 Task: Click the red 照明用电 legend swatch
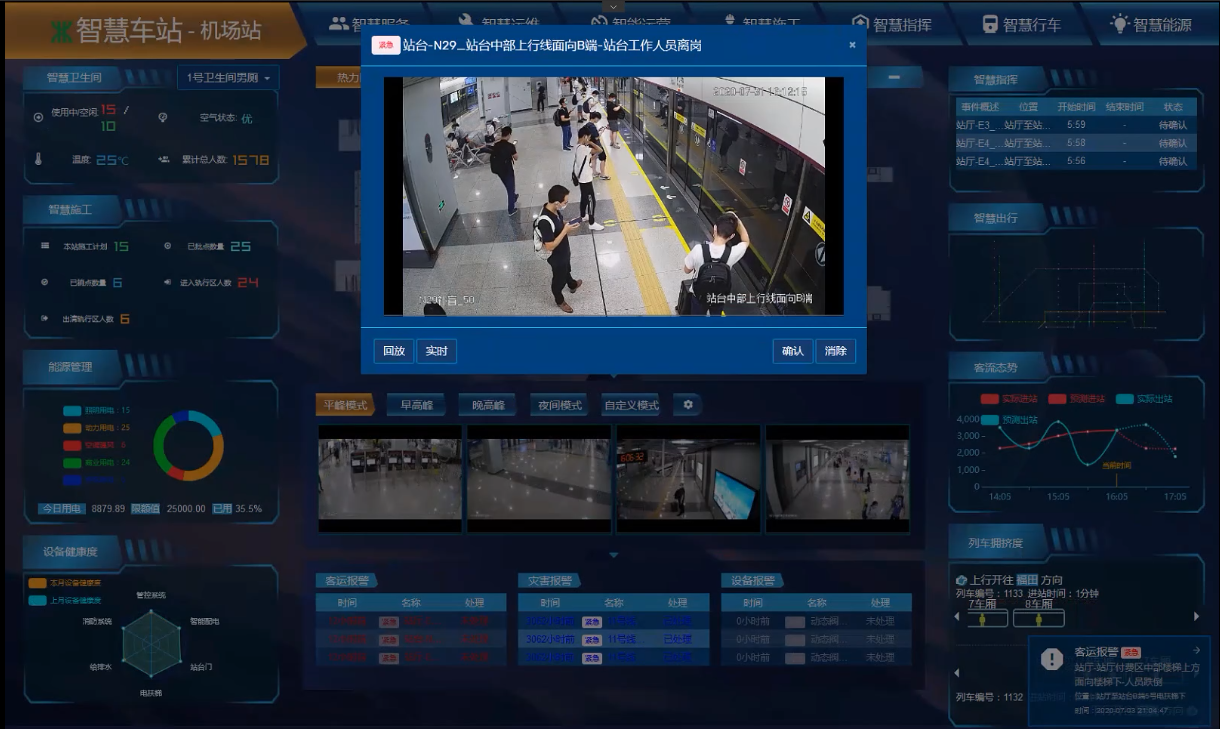(71, 445)
